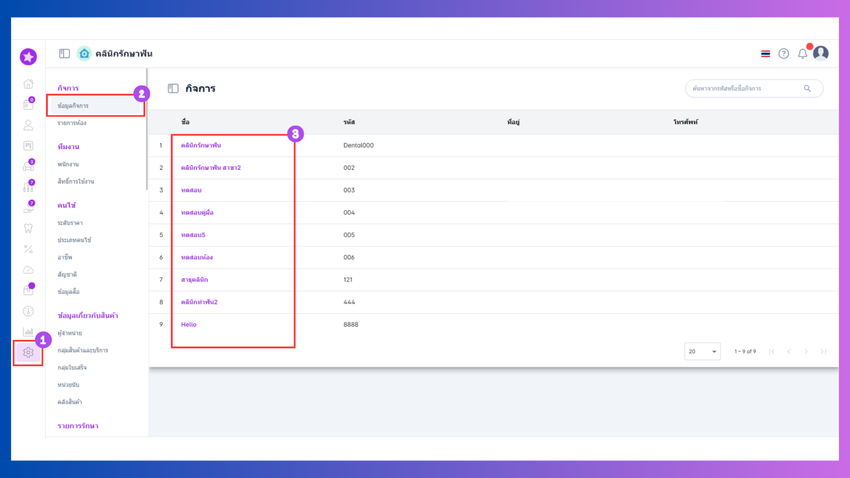This screenshot has height=478, width=850.
Task: Select สิทธิ์การใช้งาน in the side menu
Action: [x=75, y=182]
